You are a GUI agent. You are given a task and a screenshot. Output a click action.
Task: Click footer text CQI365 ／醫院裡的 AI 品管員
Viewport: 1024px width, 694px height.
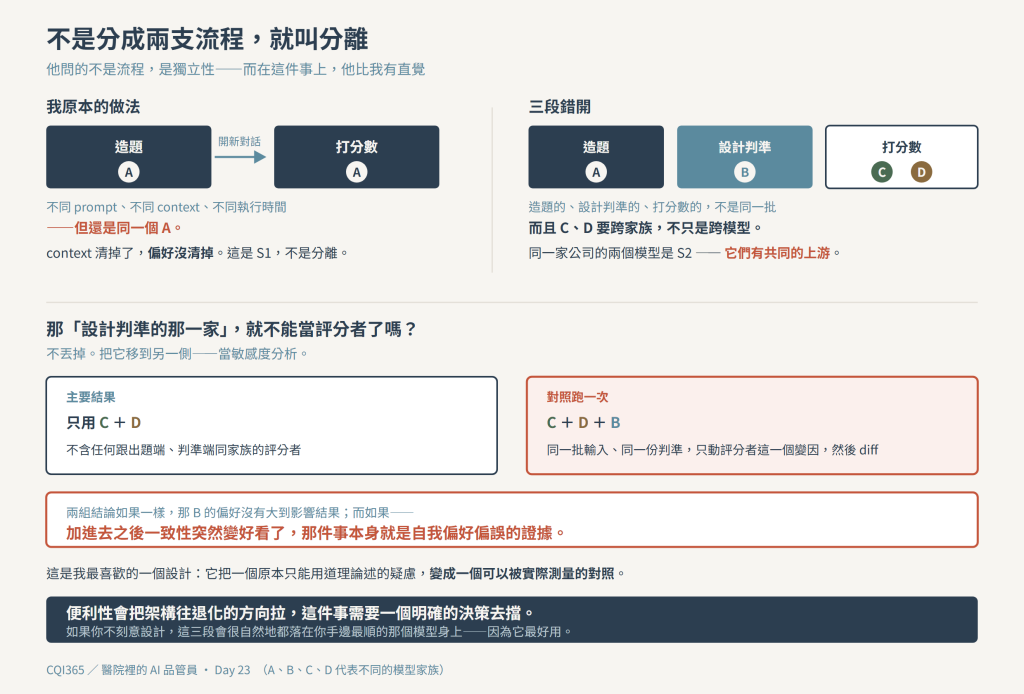coord(121,670)
